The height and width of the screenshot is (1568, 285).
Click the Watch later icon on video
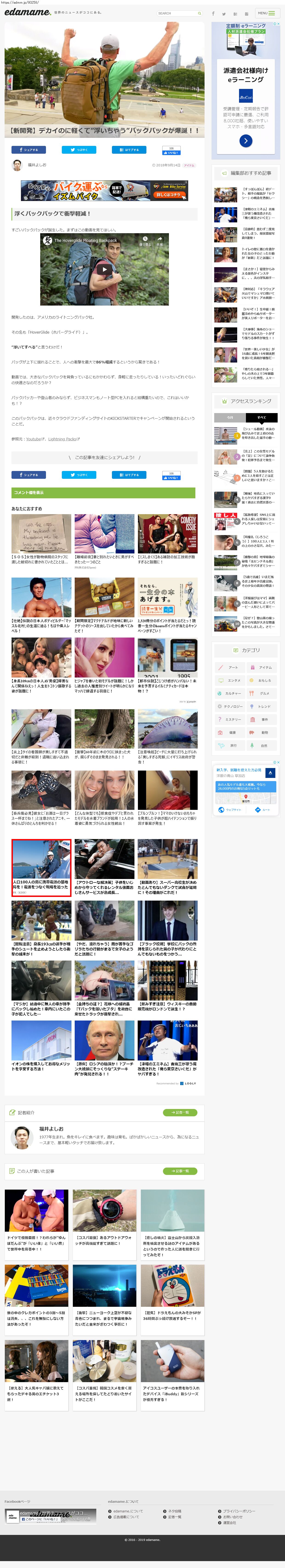(145, 241)
